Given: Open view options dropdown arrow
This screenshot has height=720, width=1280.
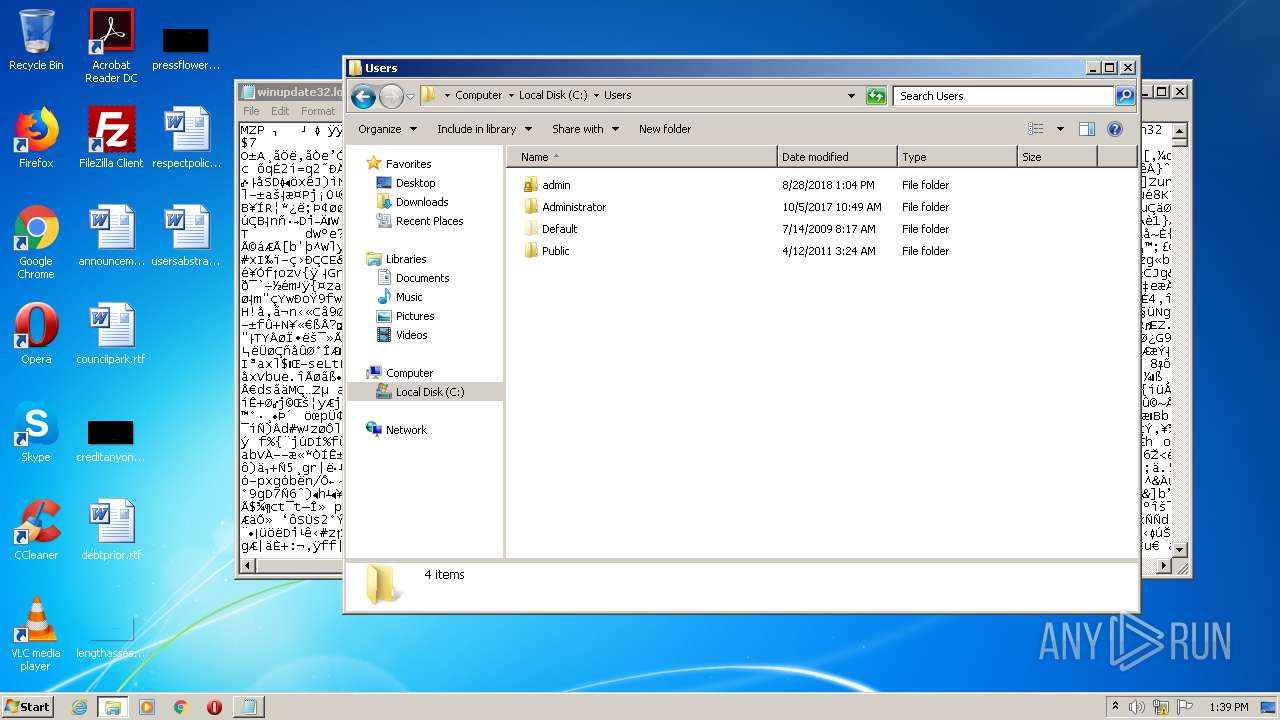Looking at the screenshot, I should [x=1060, y=129].
